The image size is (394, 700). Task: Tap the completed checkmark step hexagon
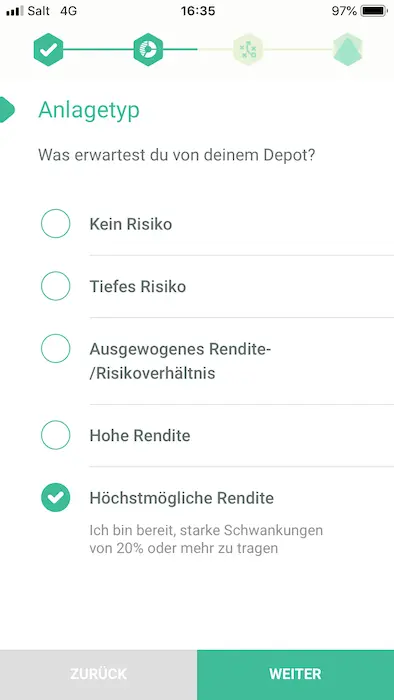[x=48, y=50]
